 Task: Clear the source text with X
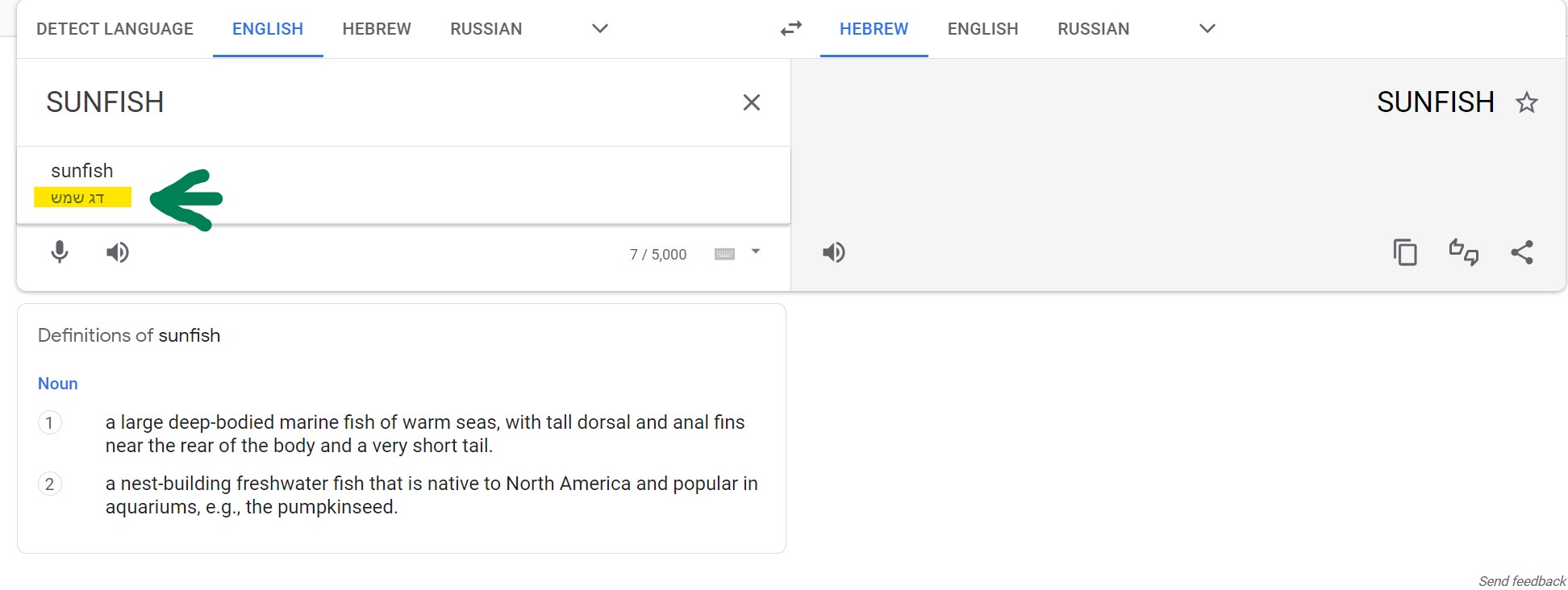[751, 102]
